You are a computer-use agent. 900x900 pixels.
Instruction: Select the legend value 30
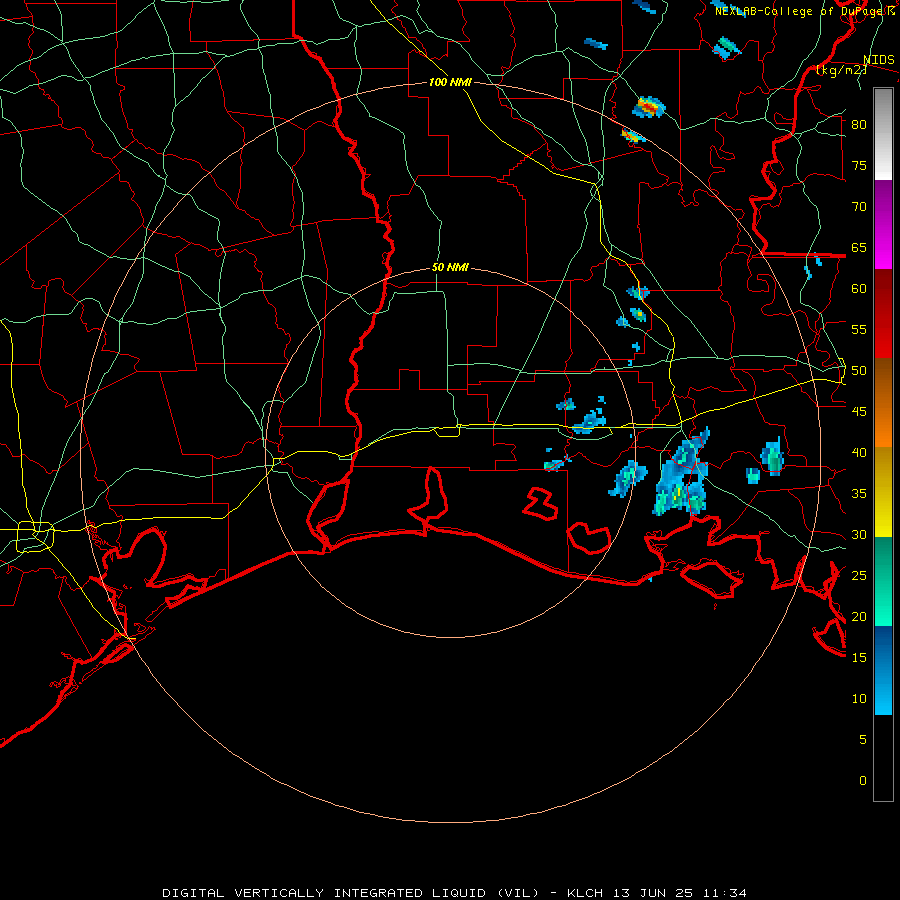click(859, 534)
